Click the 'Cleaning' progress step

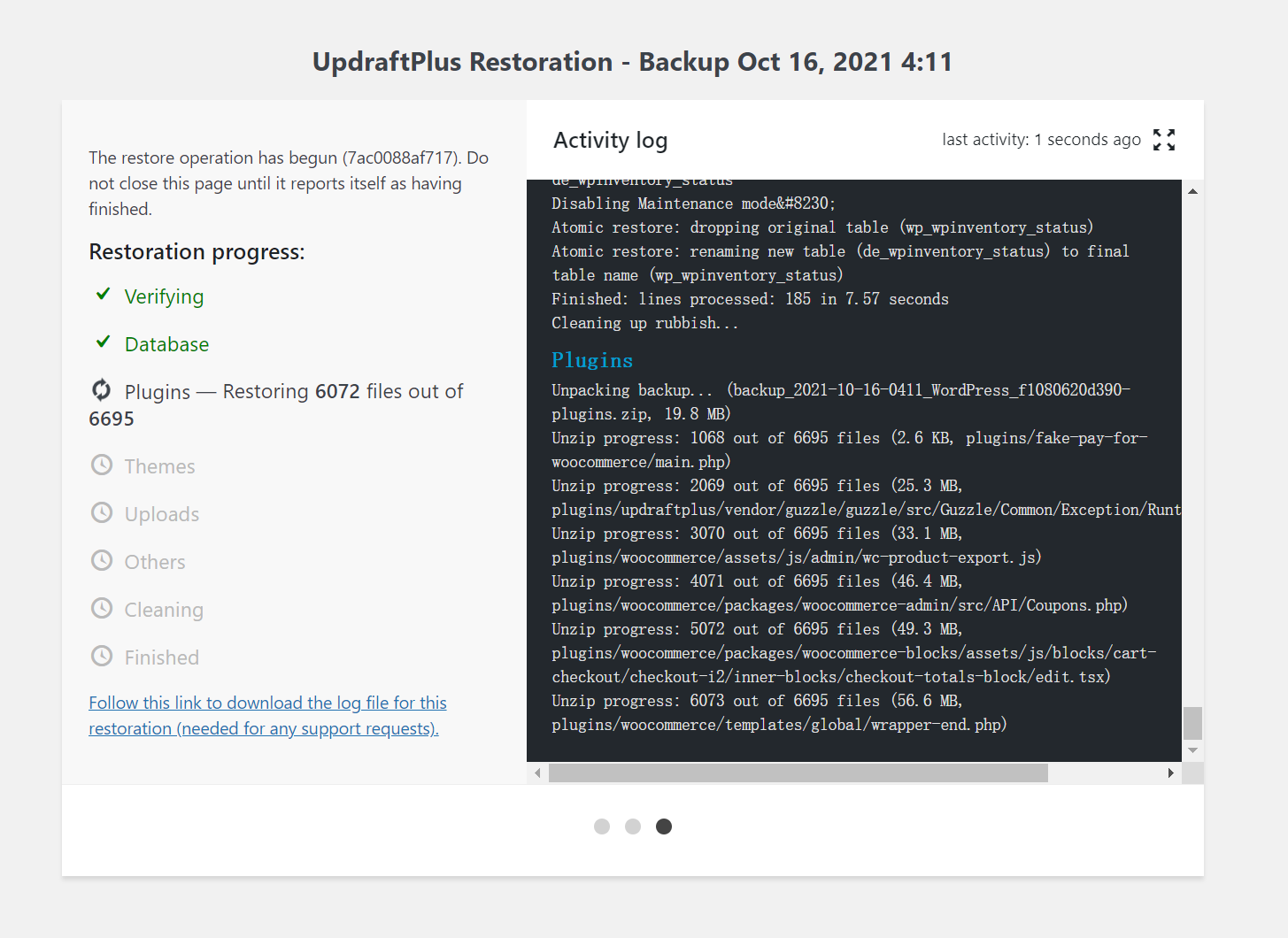[x=164, y=610]
